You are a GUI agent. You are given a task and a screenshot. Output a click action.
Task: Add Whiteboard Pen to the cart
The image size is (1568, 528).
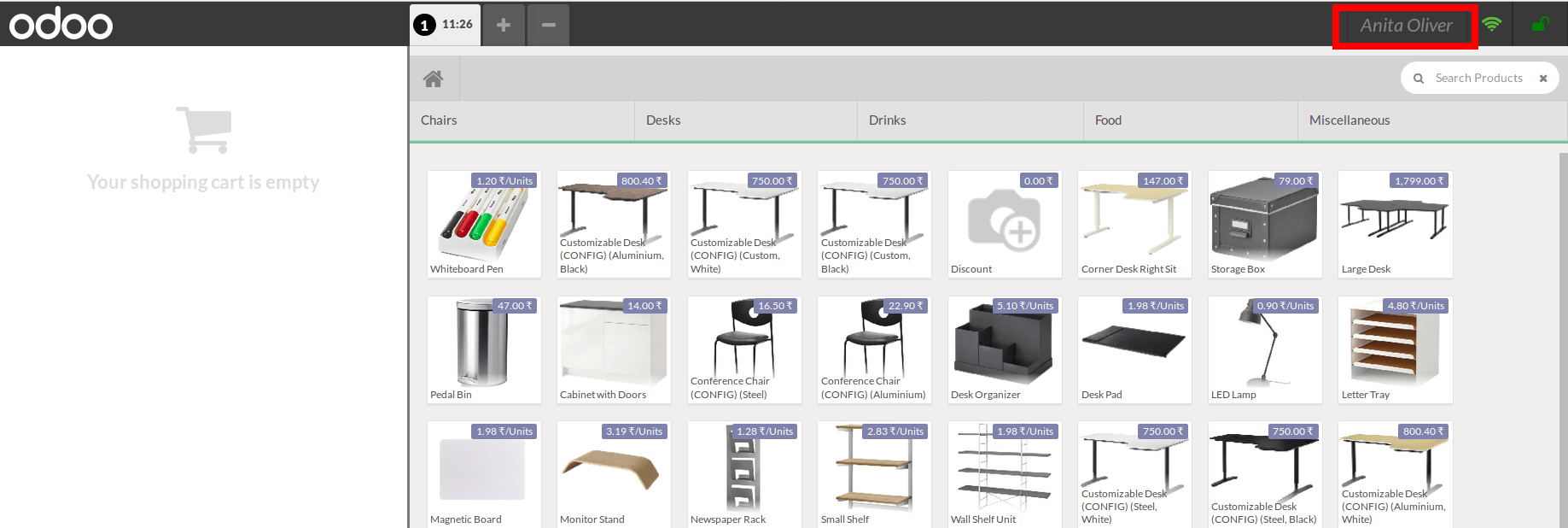point(484,224)
